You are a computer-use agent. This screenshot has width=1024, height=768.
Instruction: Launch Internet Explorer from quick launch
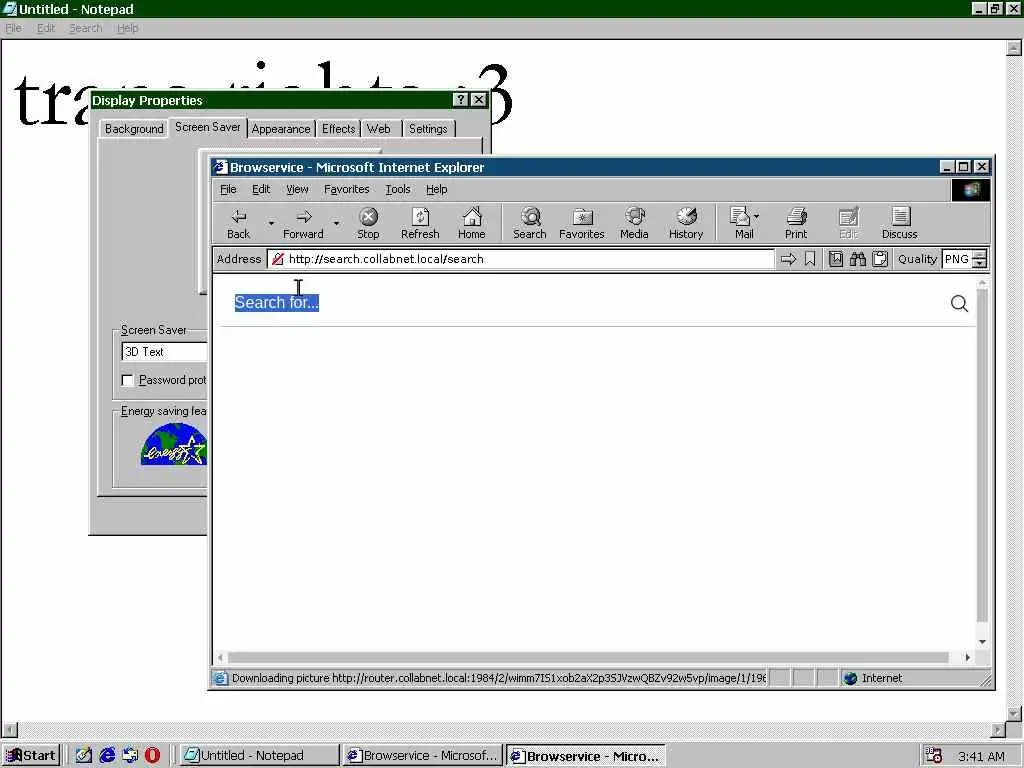107,756
